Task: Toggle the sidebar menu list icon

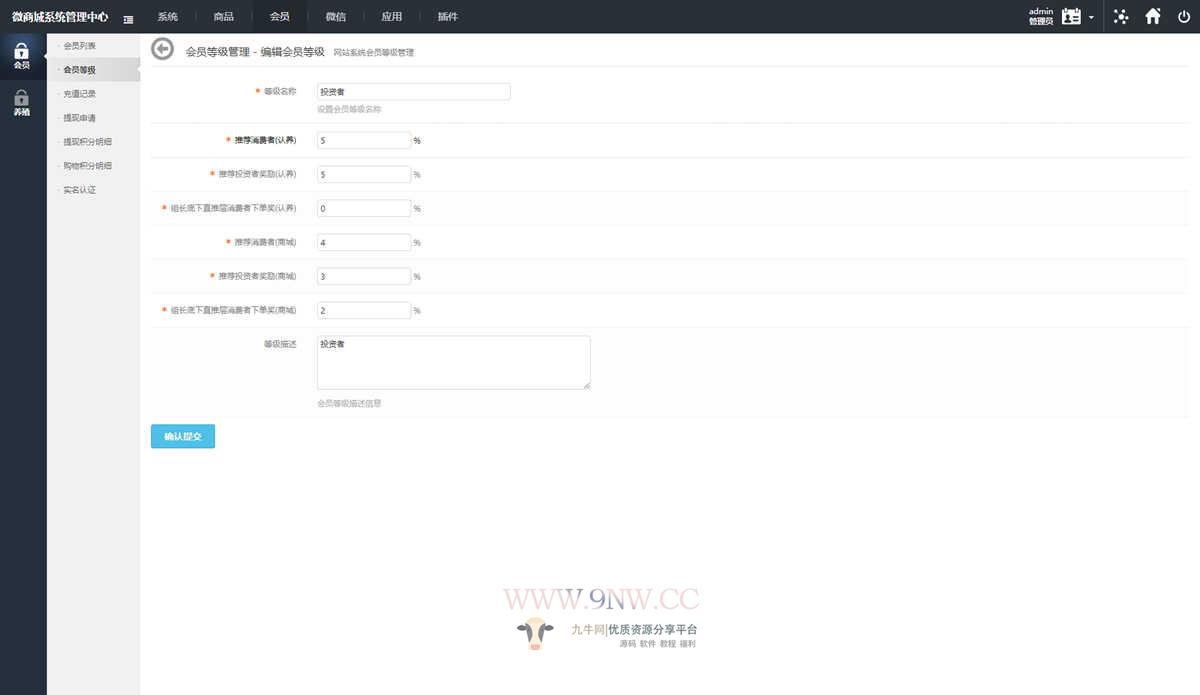Action: [x=129, y=19]
